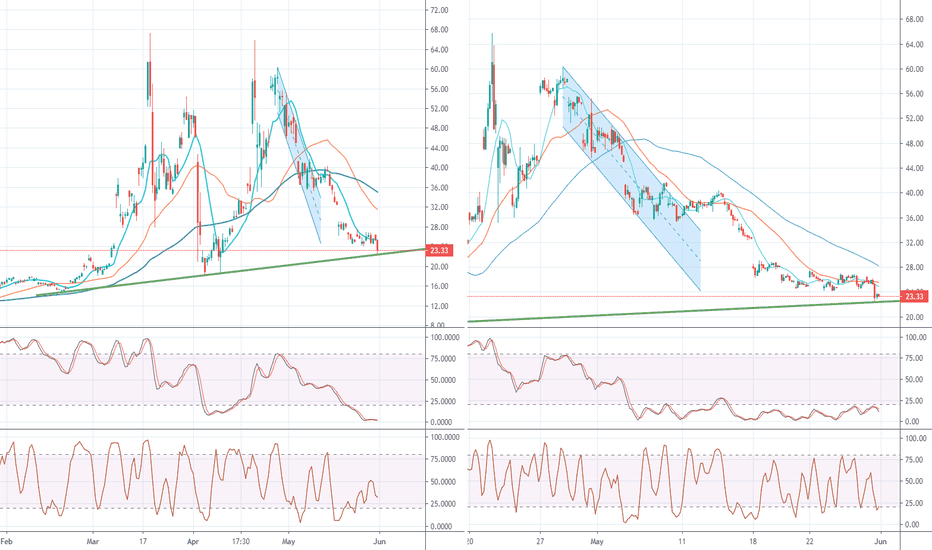Screen dimensions: 932x550
Task: Click the red 23.33 price label on left chart
Action: (439, 250)
